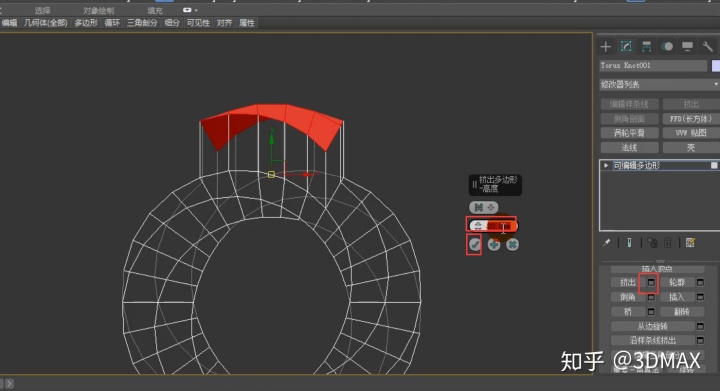Screen dimensions: 720x391
Task: Cancel extrude with the caddy X
Action: click(512, 245)
